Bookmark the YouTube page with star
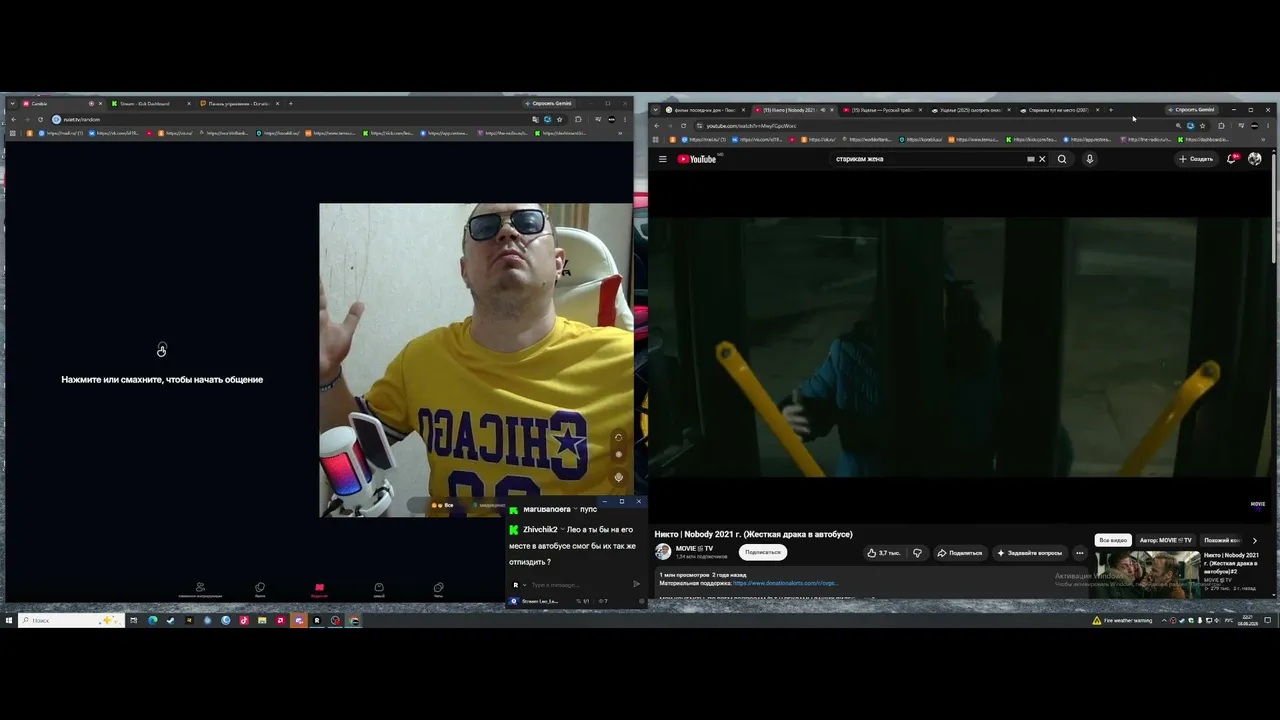The image size is (1280, 720). [1202, 126]
